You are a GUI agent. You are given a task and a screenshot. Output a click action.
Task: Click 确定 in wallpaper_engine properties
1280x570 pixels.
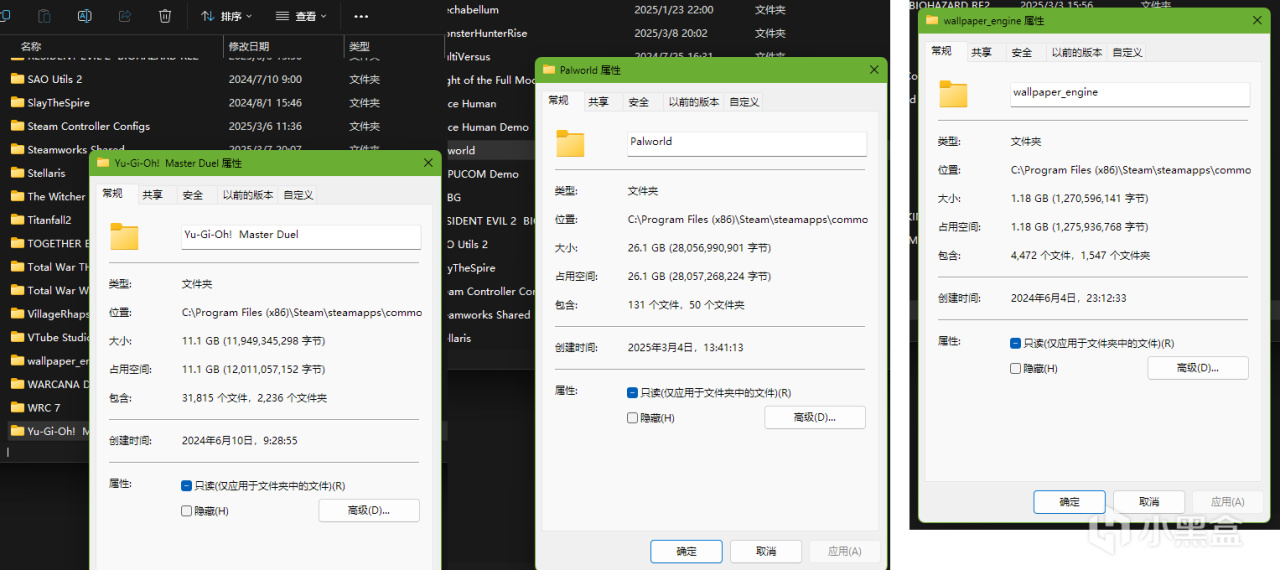point(1069,502)
